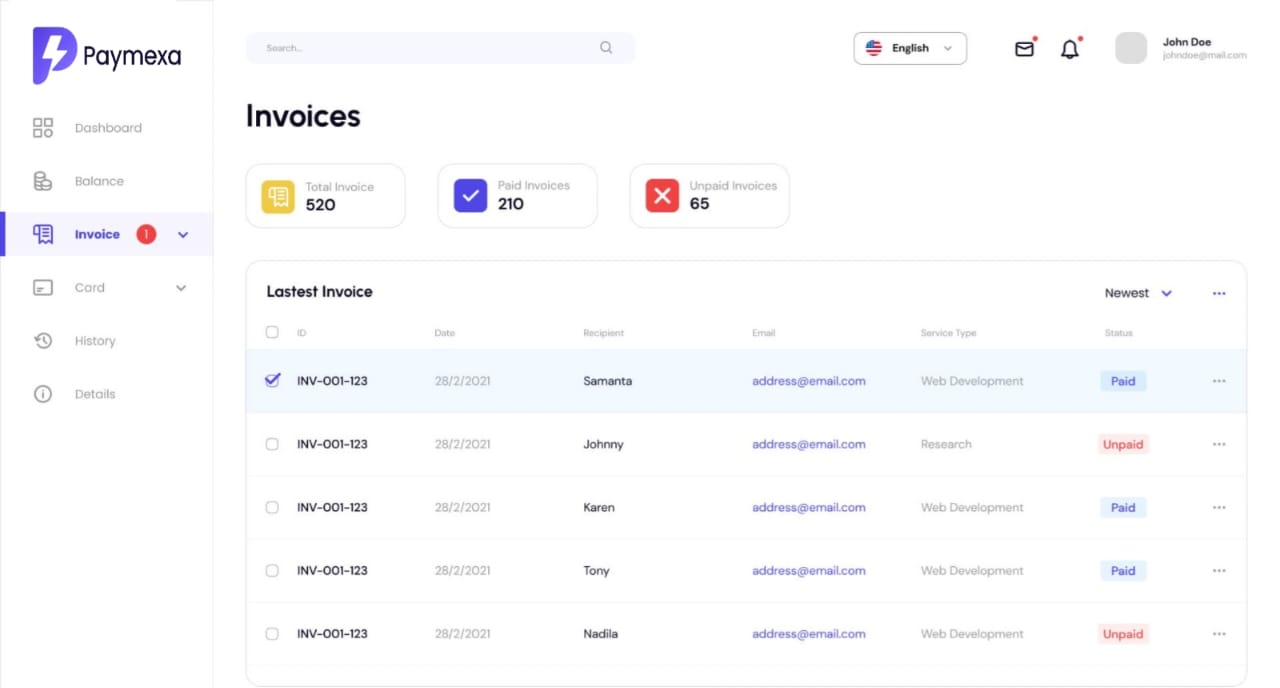Click the mail envelope icon in header
This screenshot has height=688, width=1280.
point(1024,48)
